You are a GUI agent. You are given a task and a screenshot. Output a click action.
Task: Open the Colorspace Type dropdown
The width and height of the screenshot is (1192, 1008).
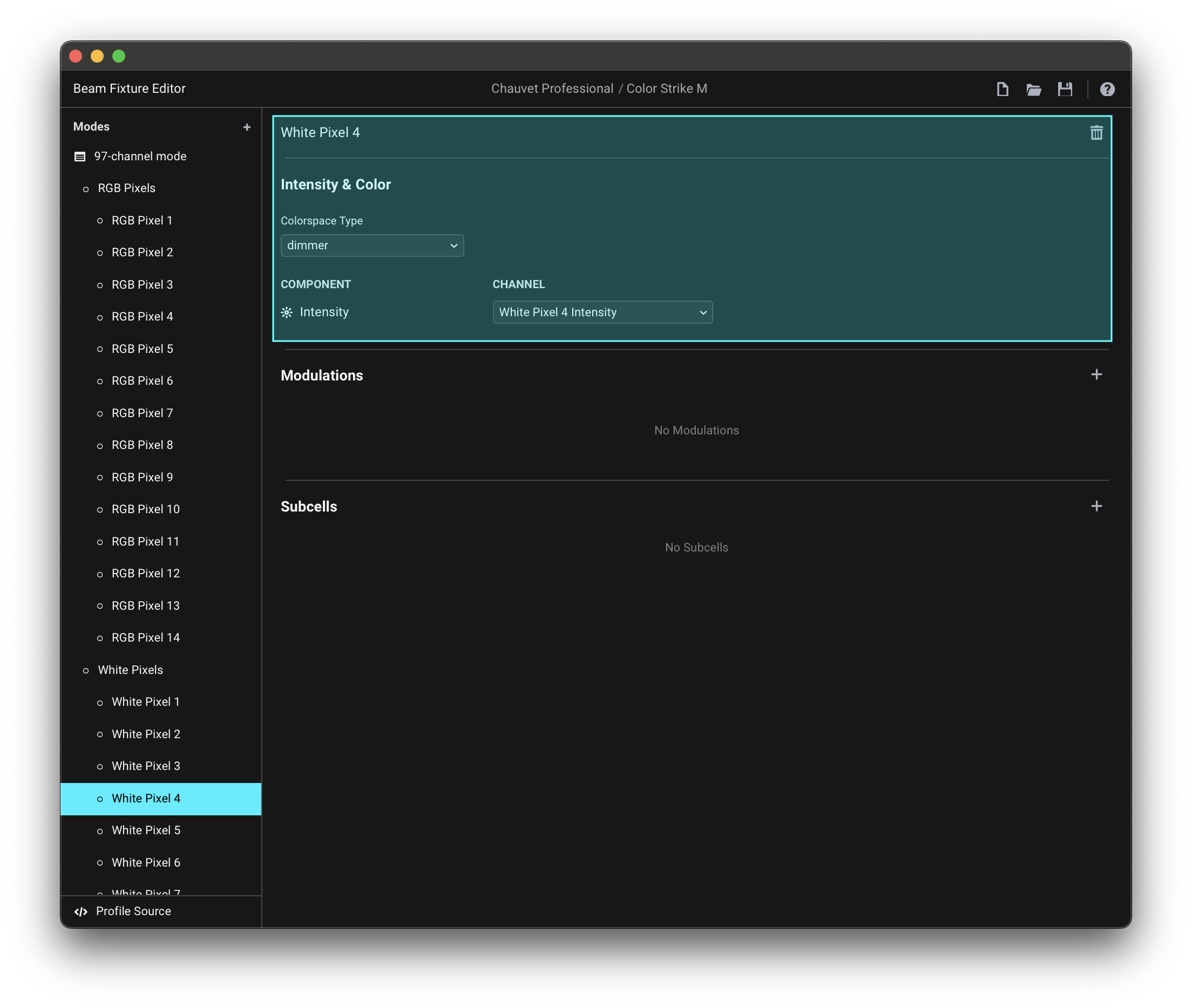pyautogui.click(x=372, y=245)
